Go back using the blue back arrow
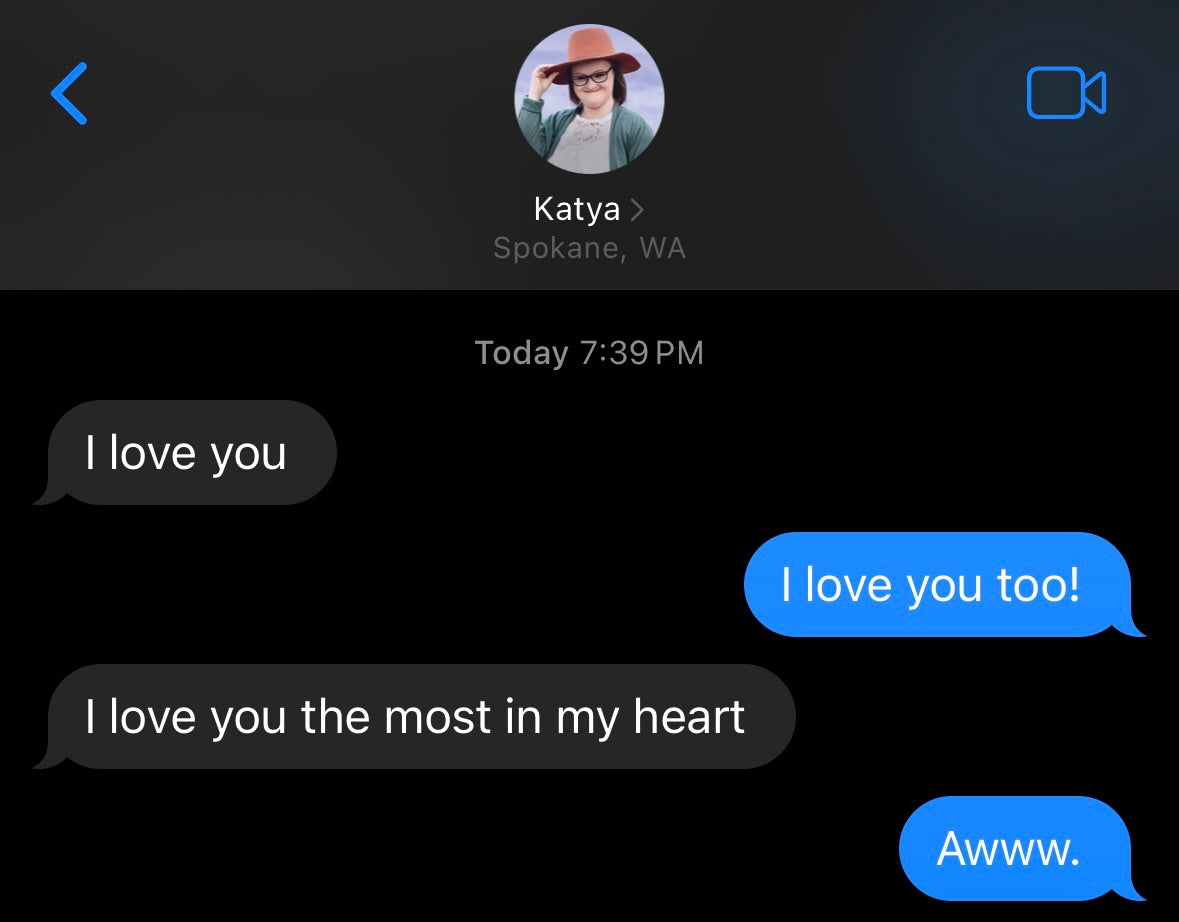Viewport: 1179px width, 922px height. point(69,93)
